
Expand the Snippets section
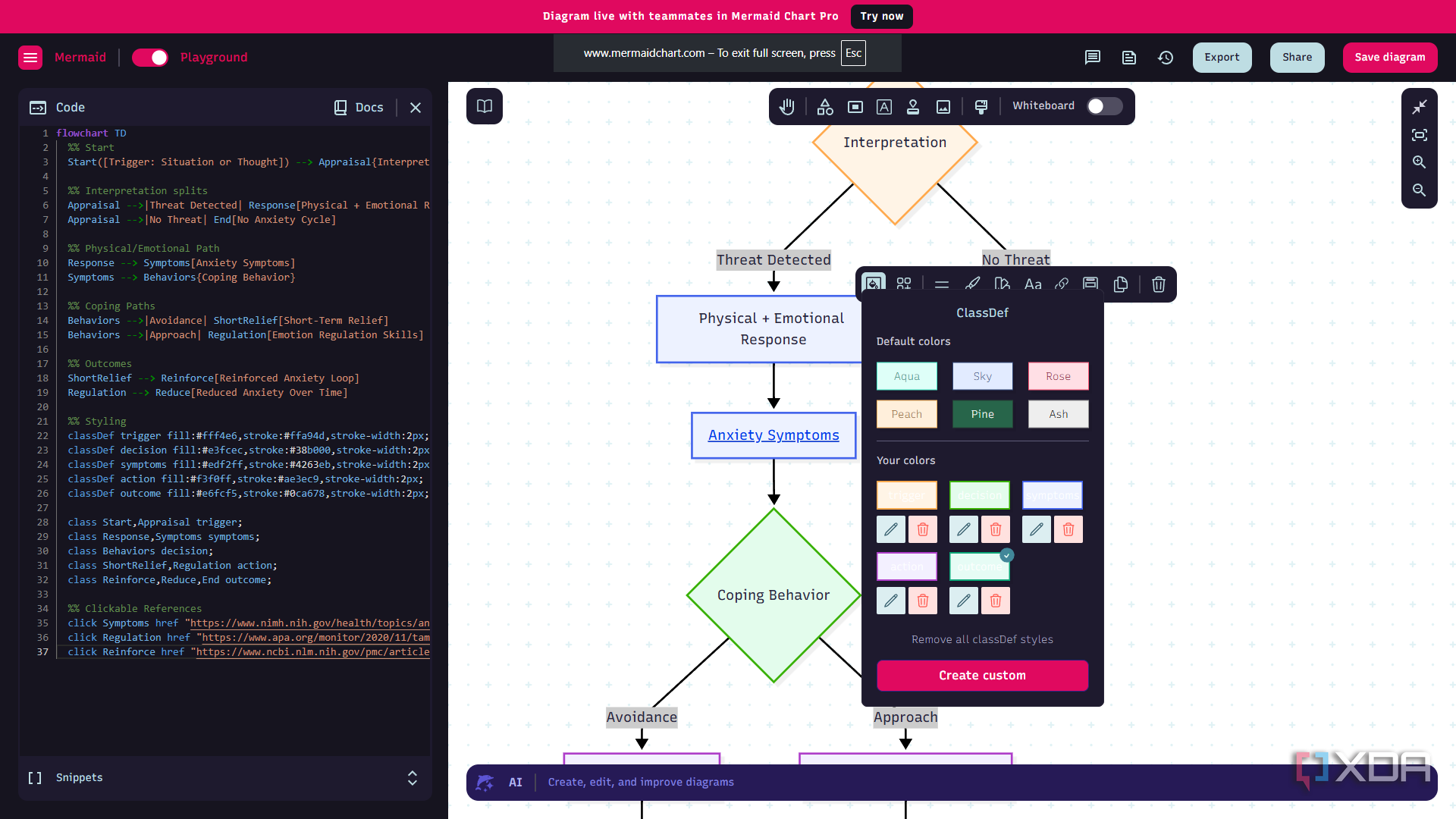tap(413, 778)
